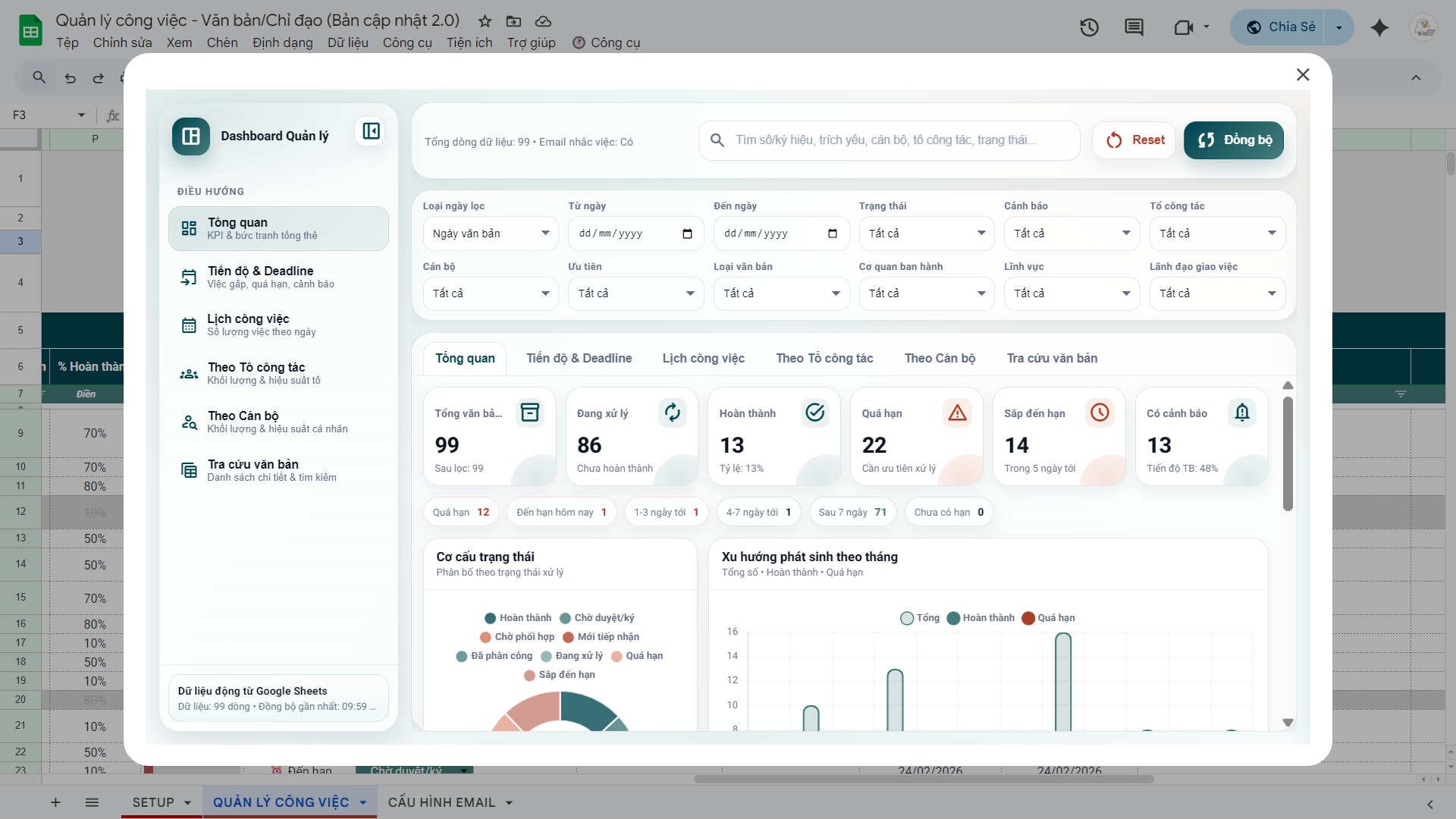The width and height of the screenshot is (1456, 819).
Task: Click the Đồng bộ sync button
Action: coord(1234,140)
